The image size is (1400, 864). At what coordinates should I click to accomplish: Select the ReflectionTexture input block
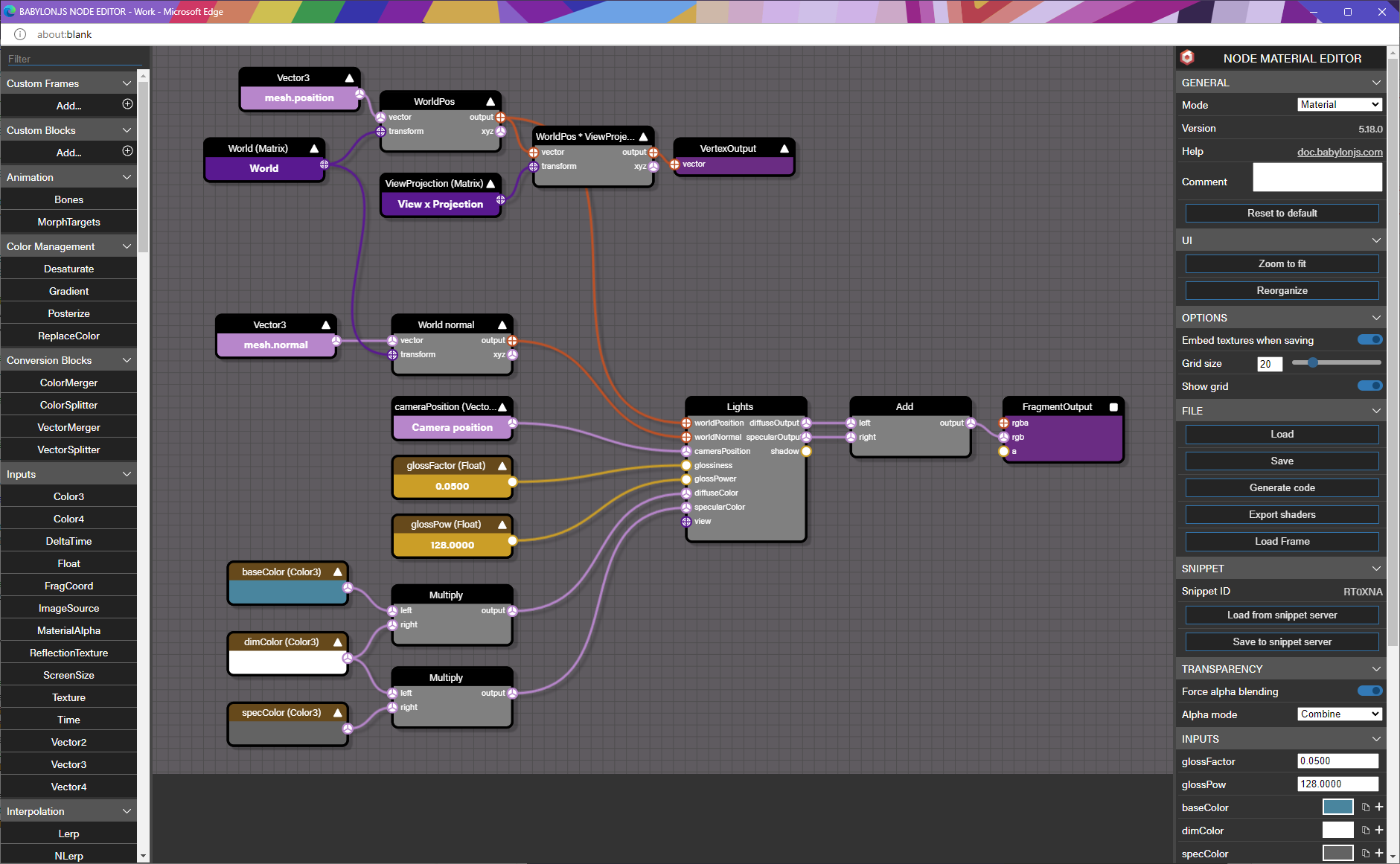pos(68,653)
